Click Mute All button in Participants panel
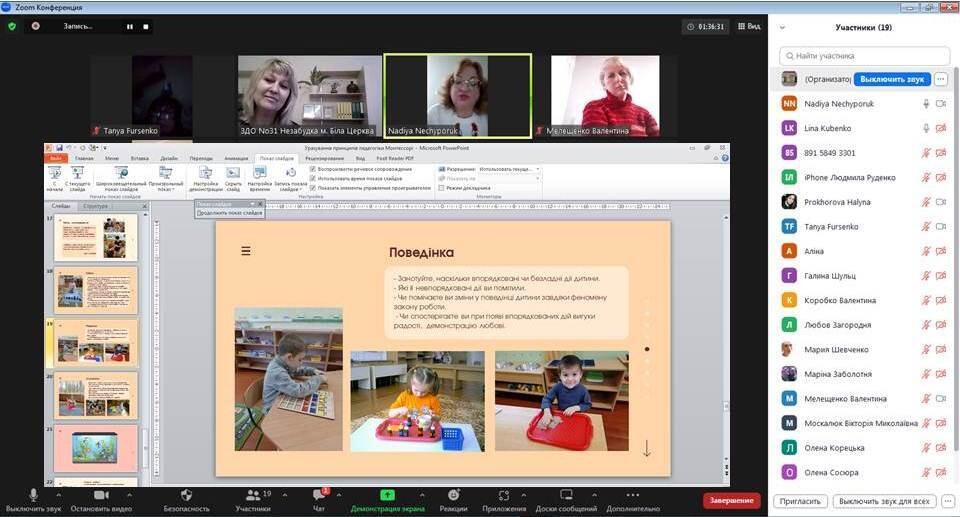The image size is (960, 517). pos(884,501)
